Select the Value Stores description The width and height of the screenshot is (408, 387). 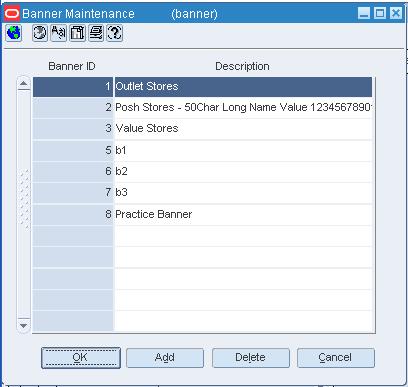[243, 129]
